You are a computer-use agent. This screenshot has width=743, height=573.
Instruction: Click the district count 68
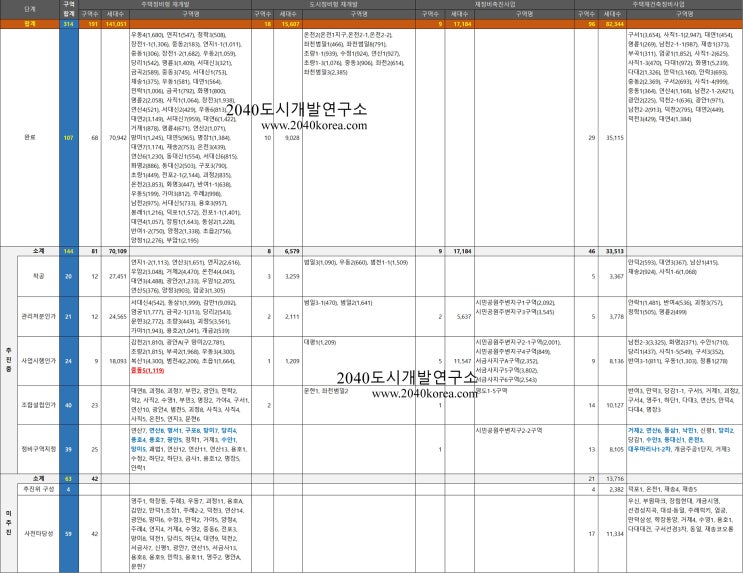pyautogui.click(x=95, y=137)
